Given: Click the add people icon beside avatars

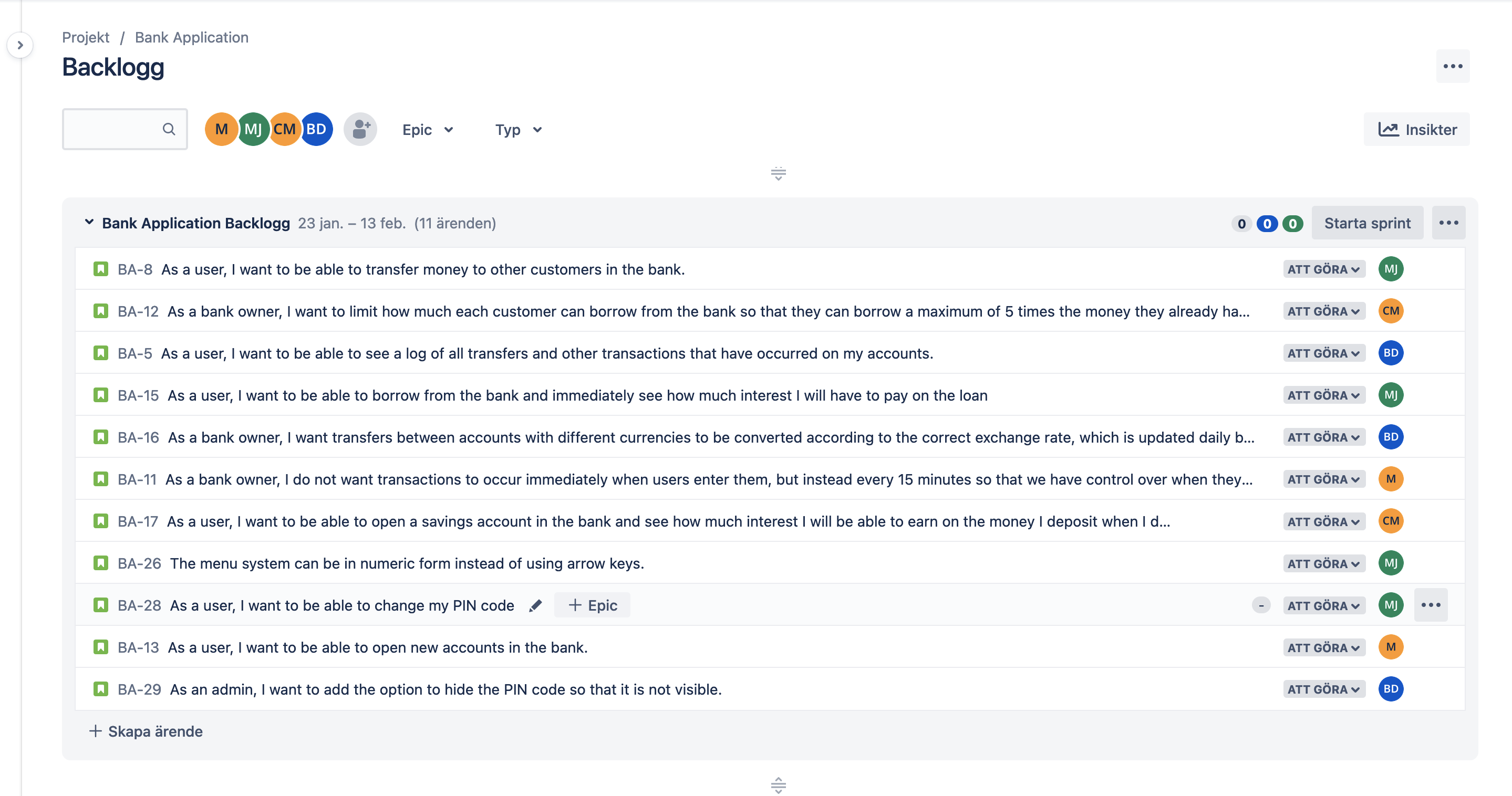Looking at the screenshot, I should pyautogui.click(x=360, y=129).
